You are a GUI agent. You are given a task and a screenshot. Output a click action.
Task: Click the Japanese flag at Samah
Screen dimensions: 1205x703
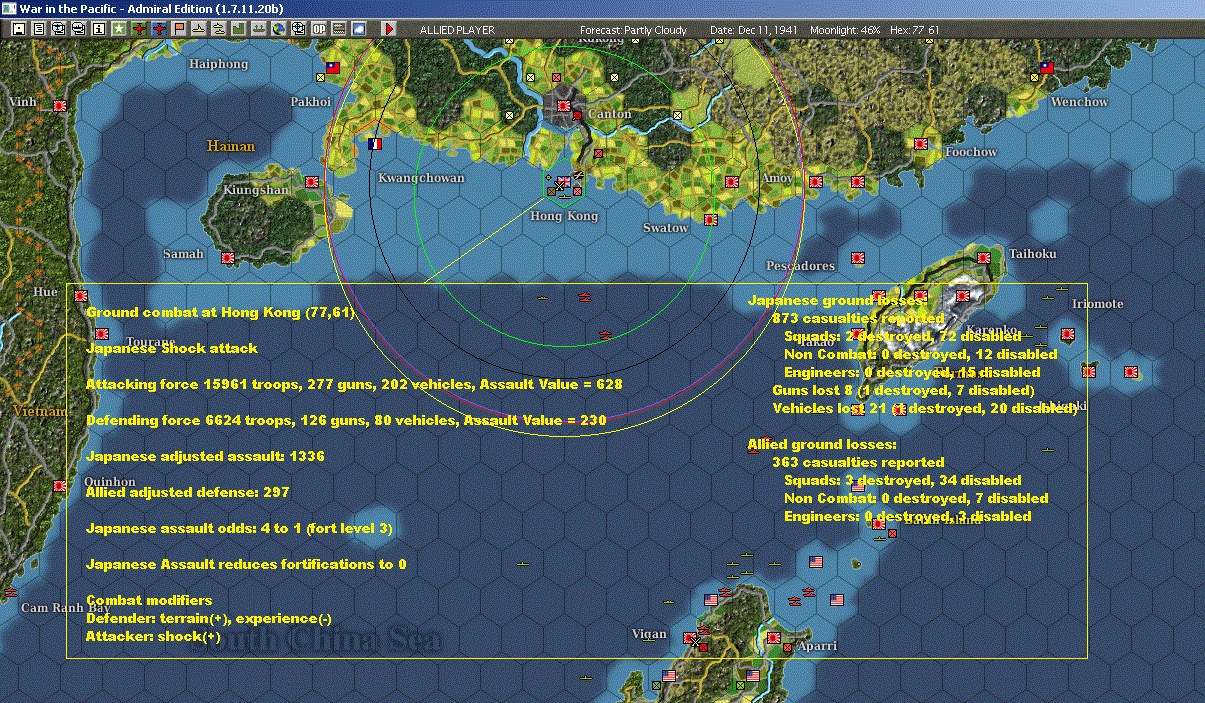[227, 258]
